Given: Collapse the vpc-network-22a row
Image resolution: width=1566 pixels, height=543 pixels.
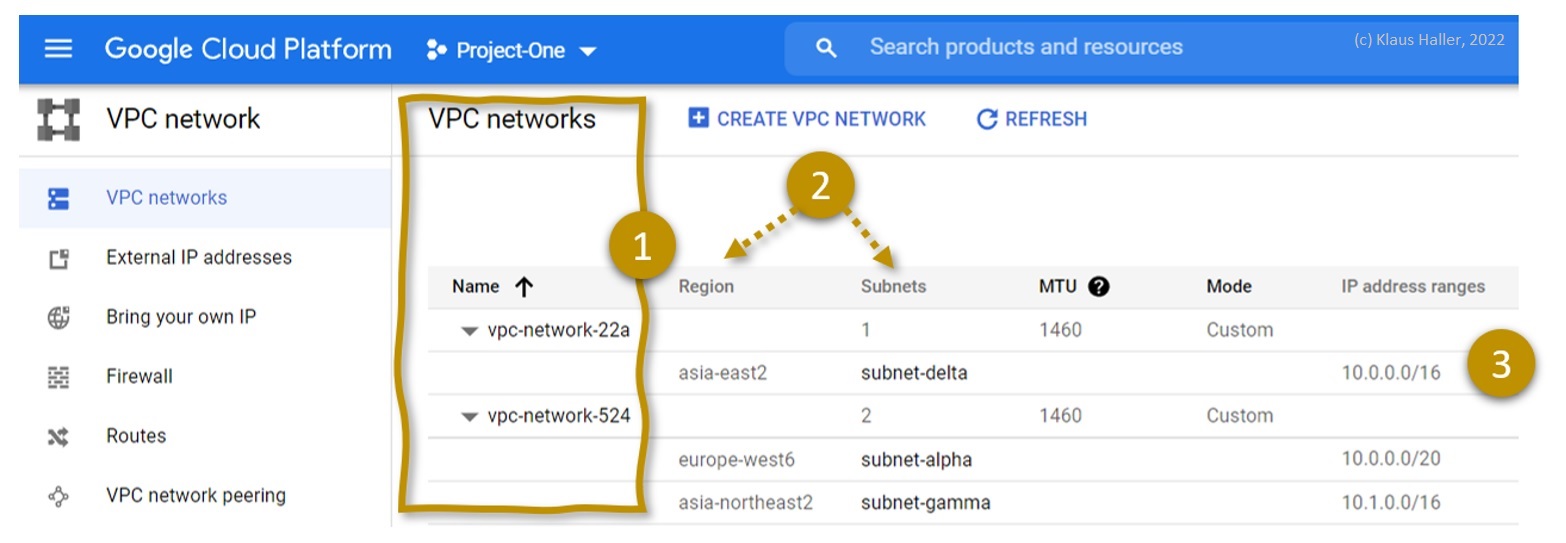Looking at the screenshot, I should tap(469, 332).
